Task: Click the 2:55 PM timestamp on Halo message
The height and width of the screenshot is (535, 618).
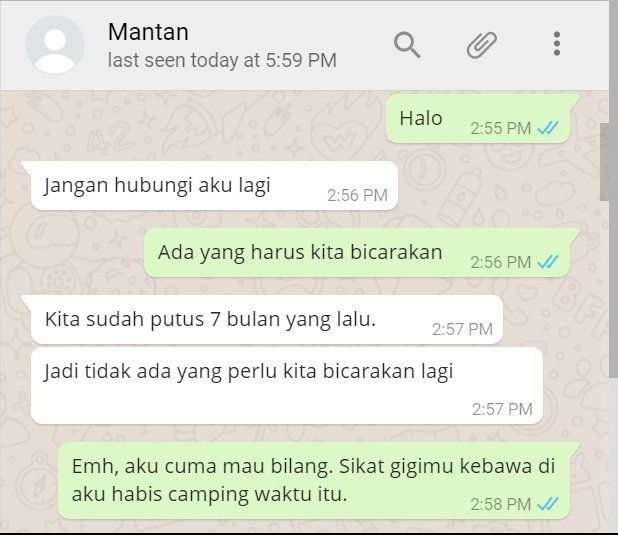Action: (x=501, y=128)
